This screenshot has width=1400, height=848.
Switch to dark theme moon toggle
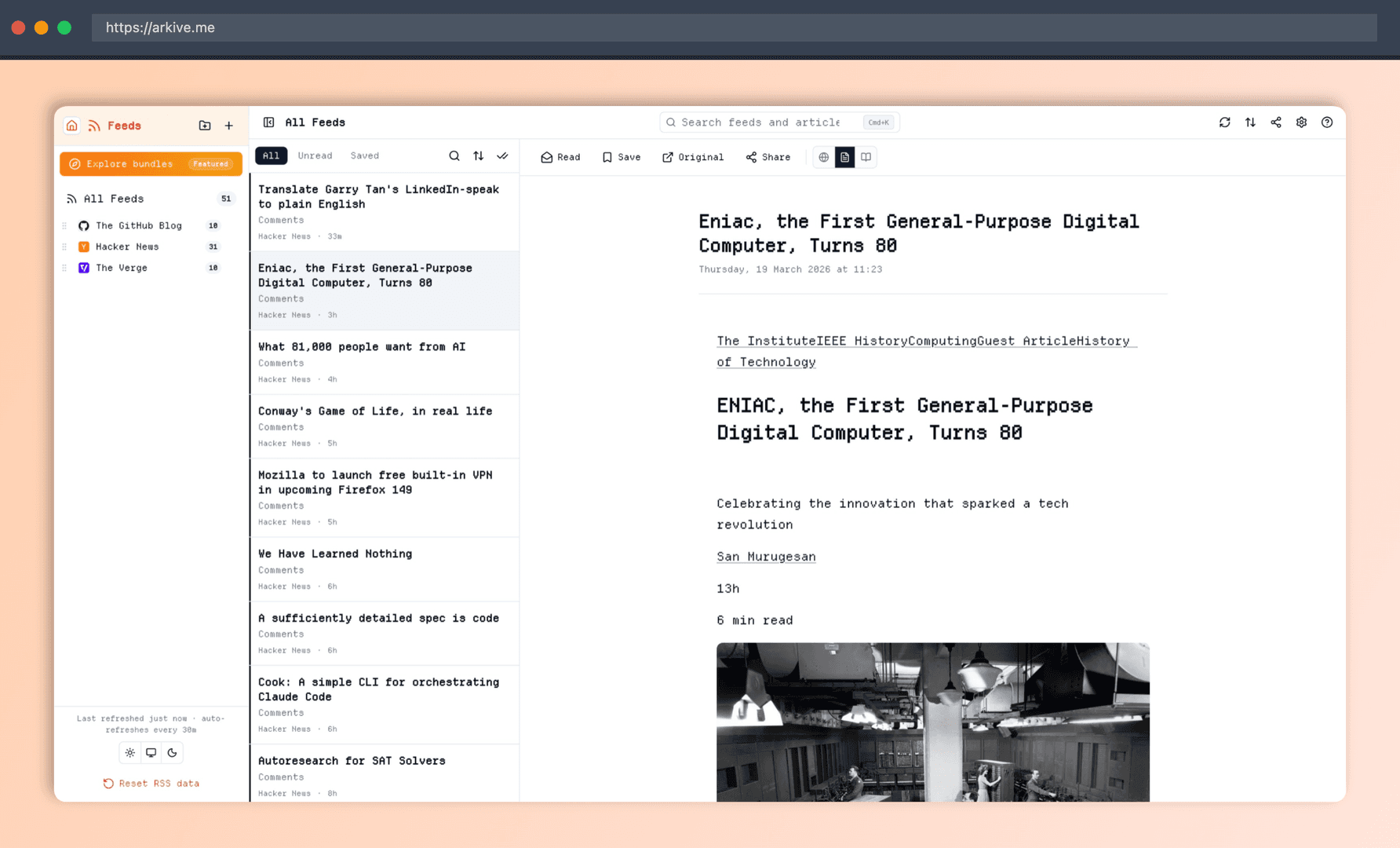(173, 753)
